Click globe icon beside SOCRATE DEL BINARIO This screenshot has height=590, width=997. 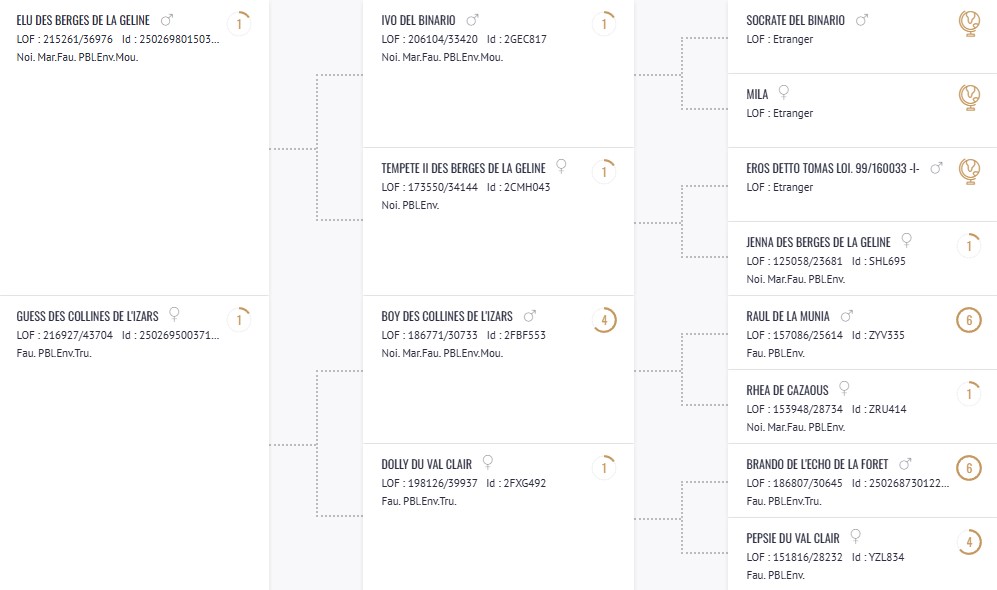(968, 23)
